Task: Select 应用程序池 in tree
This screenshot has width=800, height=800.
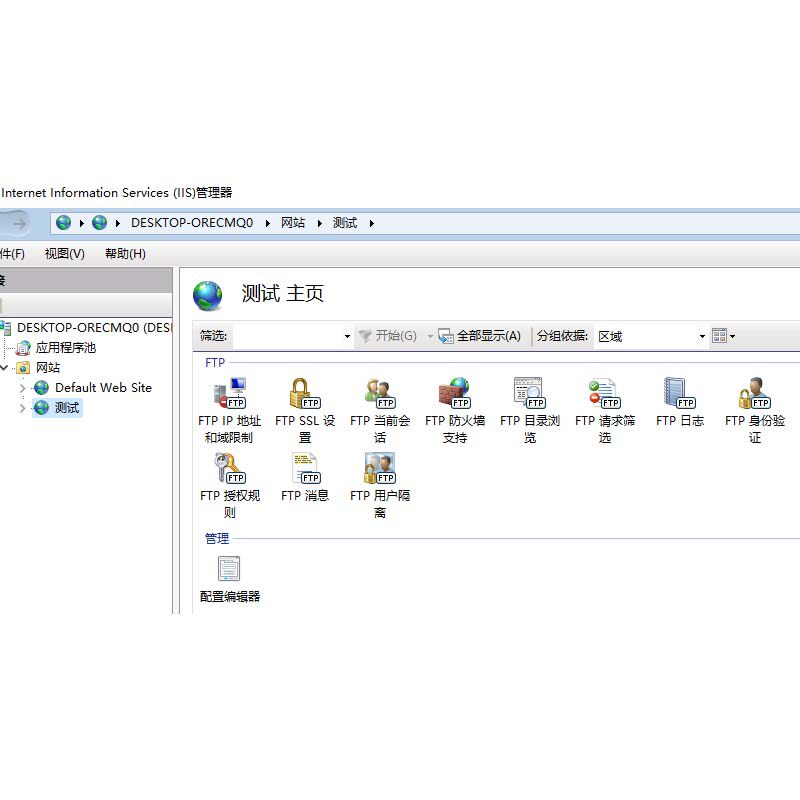Action: 66,348
